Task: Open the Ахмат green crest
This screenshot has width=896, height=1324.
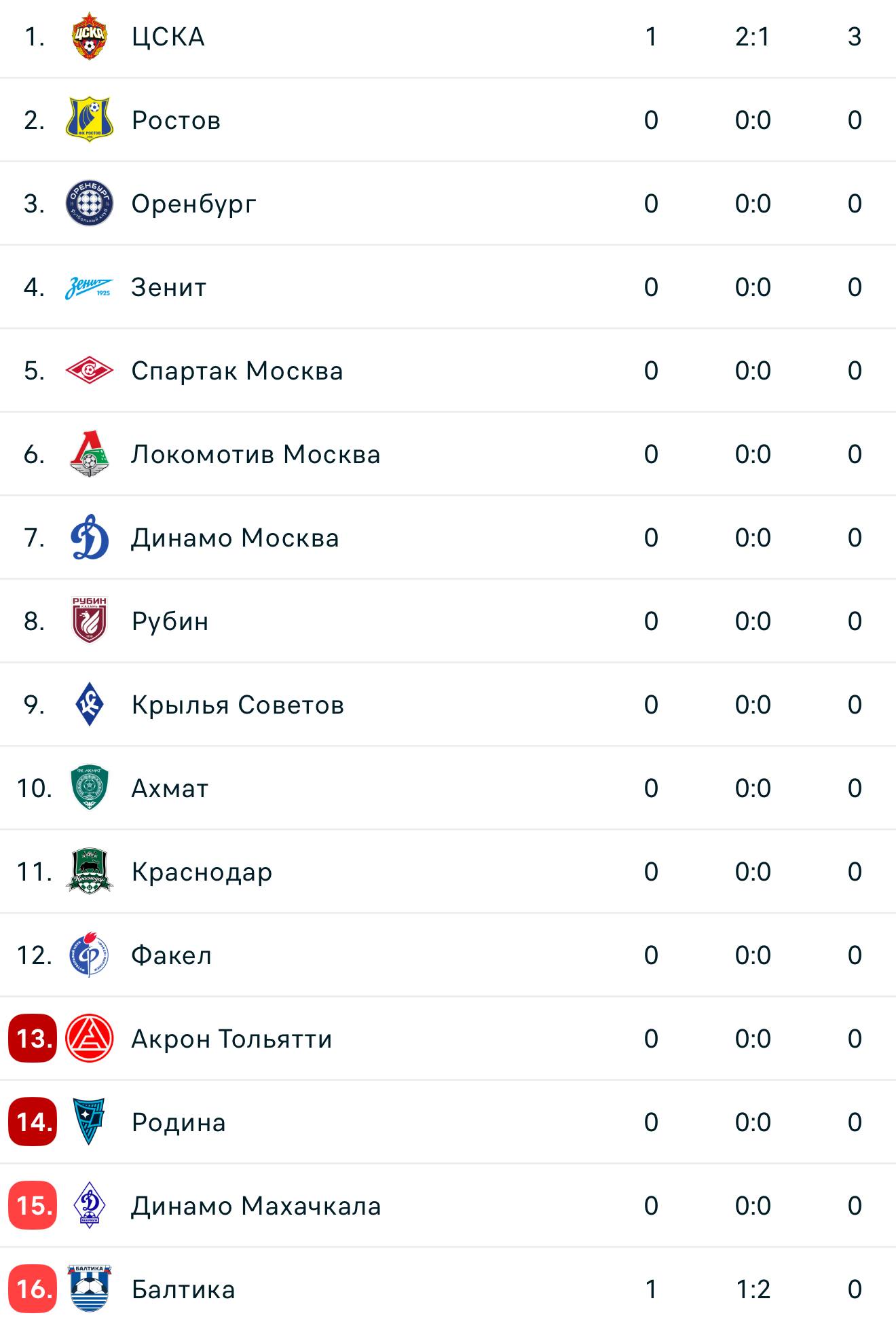Action: 89,788
